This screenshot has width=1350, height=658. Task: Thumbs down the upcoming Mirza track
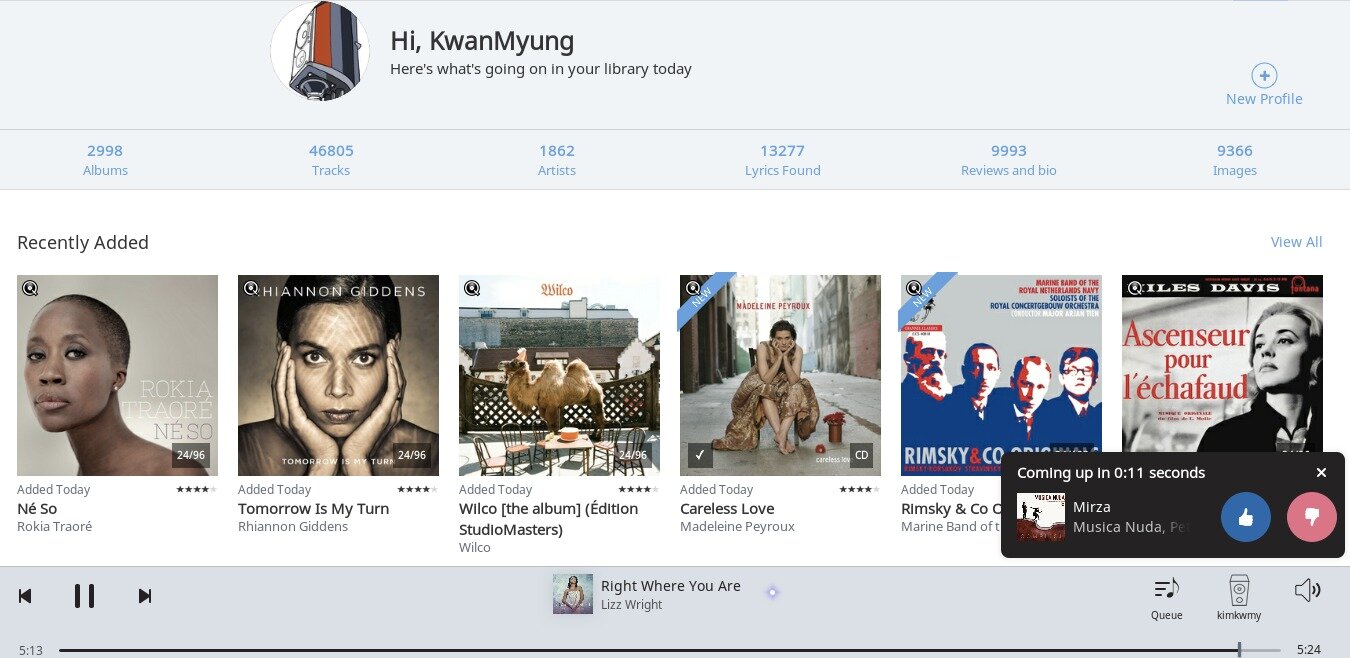point(1311,517)
